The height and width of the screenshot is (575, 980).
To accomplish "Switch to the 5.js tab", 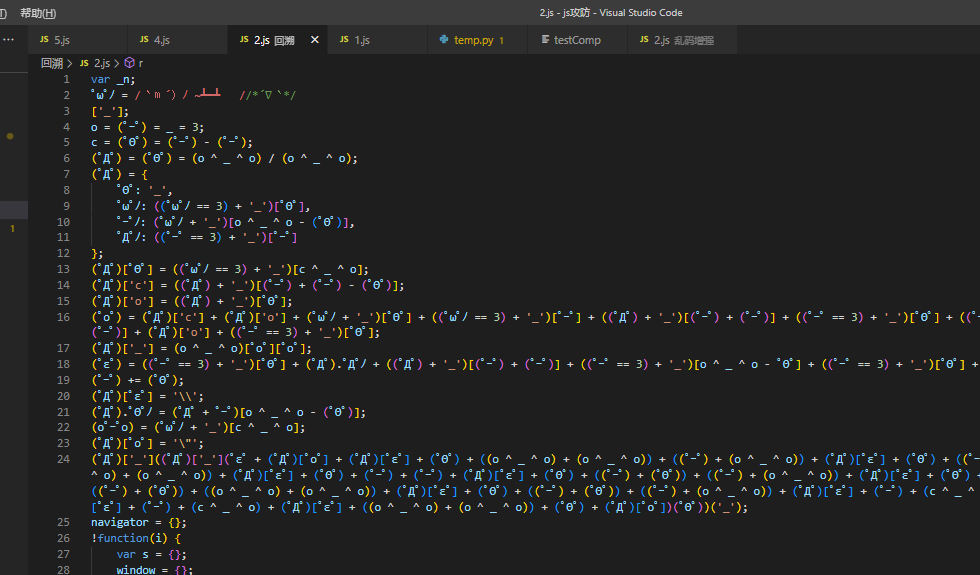I will pyautogui.click(x=78, y=39).
